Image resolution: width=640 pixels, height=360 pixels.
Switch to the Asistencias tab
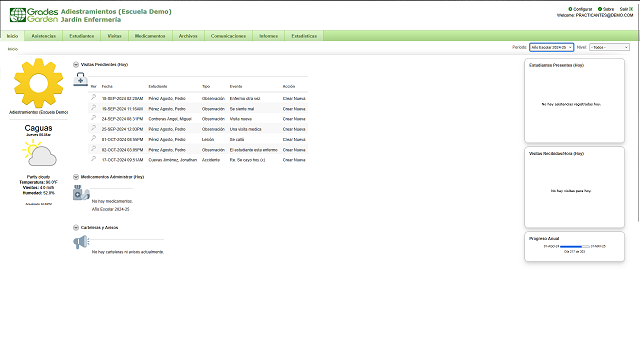tap(44, 36)
